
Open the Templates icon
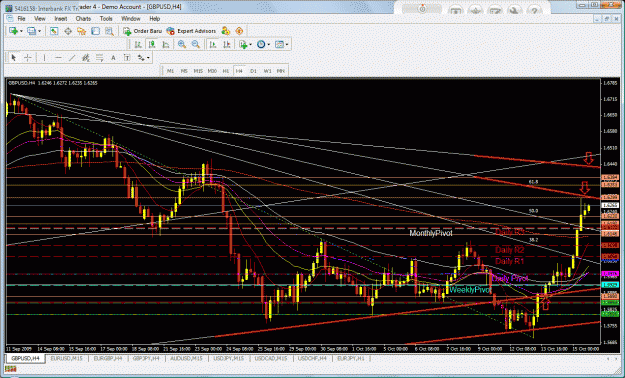coord(279,45)
